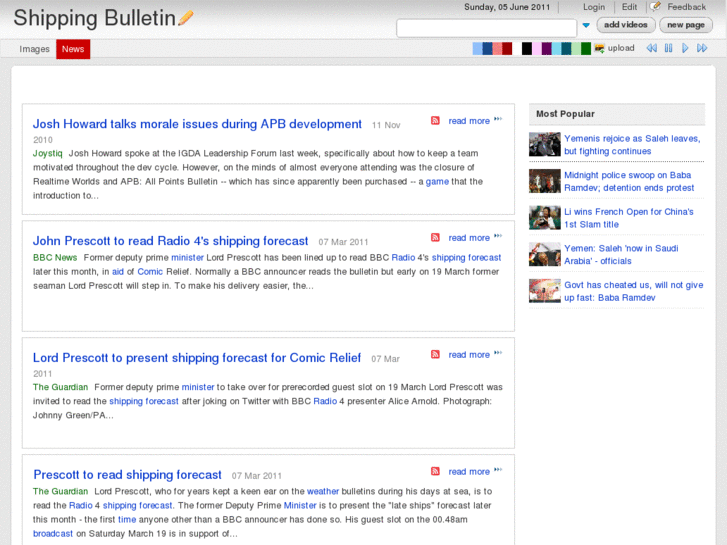
Task: Choose the black color swatch
Action: point(527,48)
